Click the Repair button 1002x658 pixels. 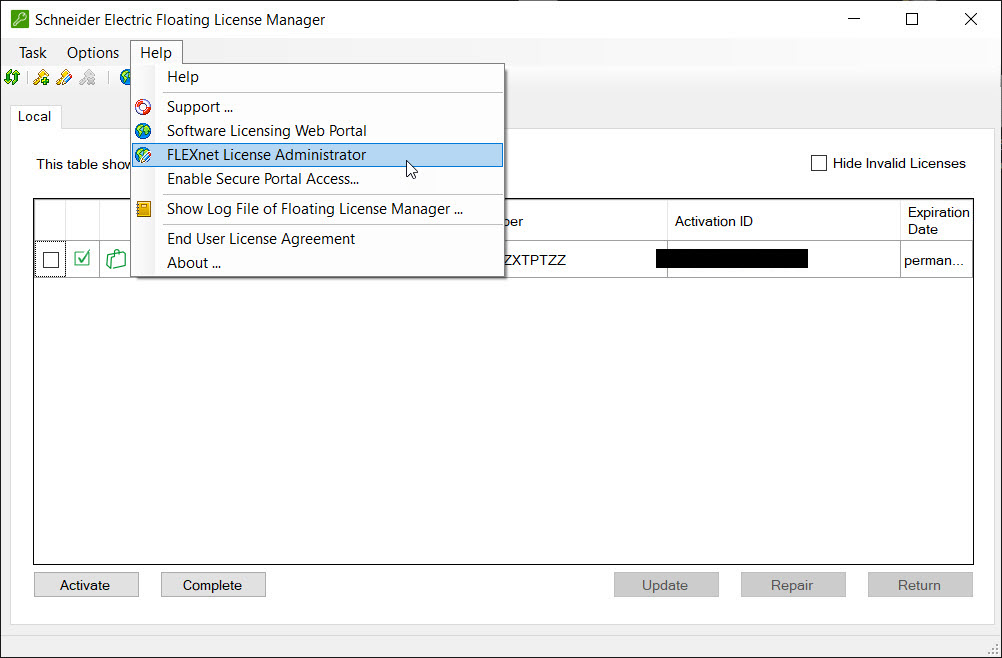coord(793,585)
